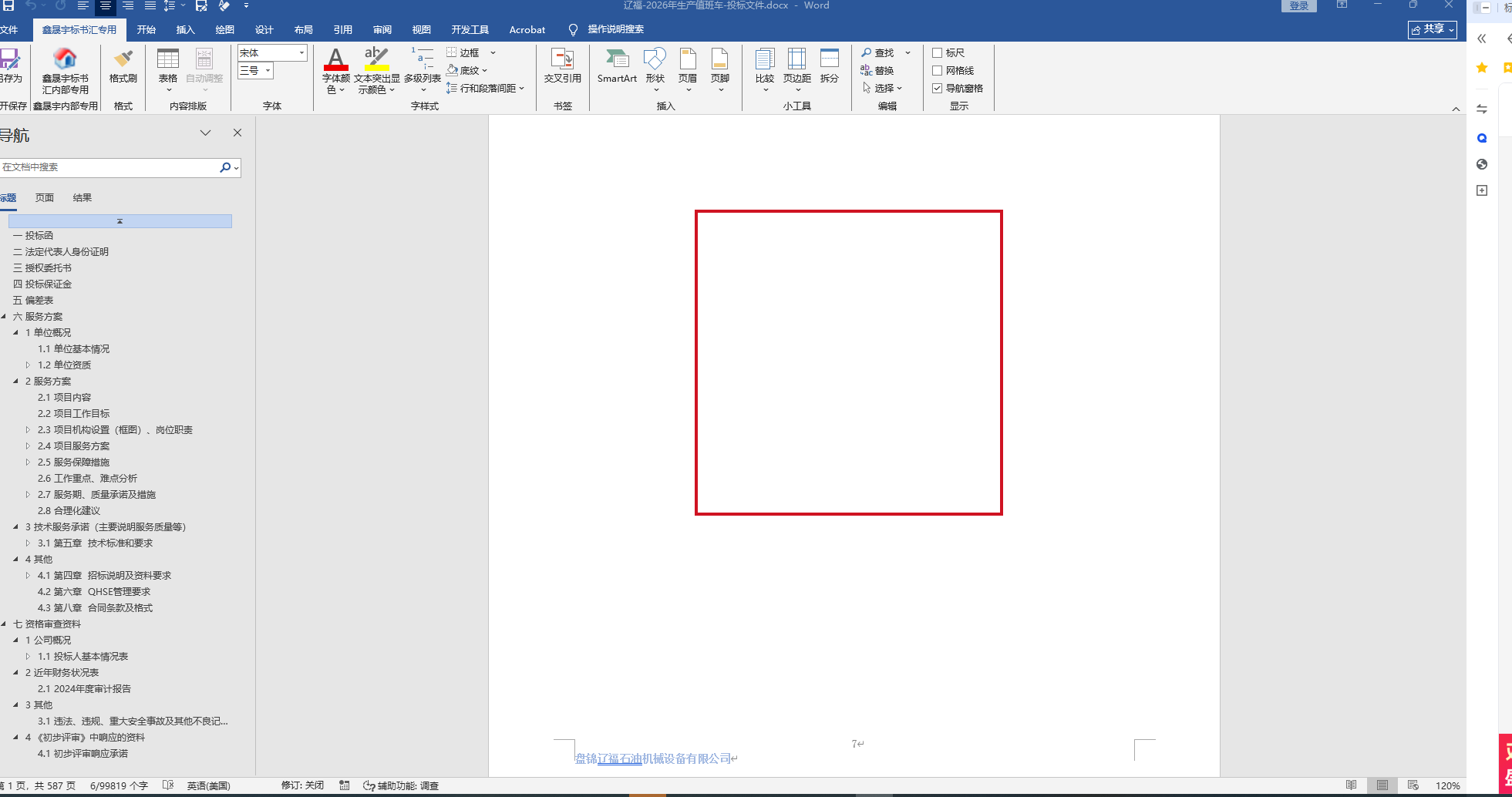Expand the 1.2 单位资质 heading
This screenshot has width=1512, height=797.
(x=28, y=365)
